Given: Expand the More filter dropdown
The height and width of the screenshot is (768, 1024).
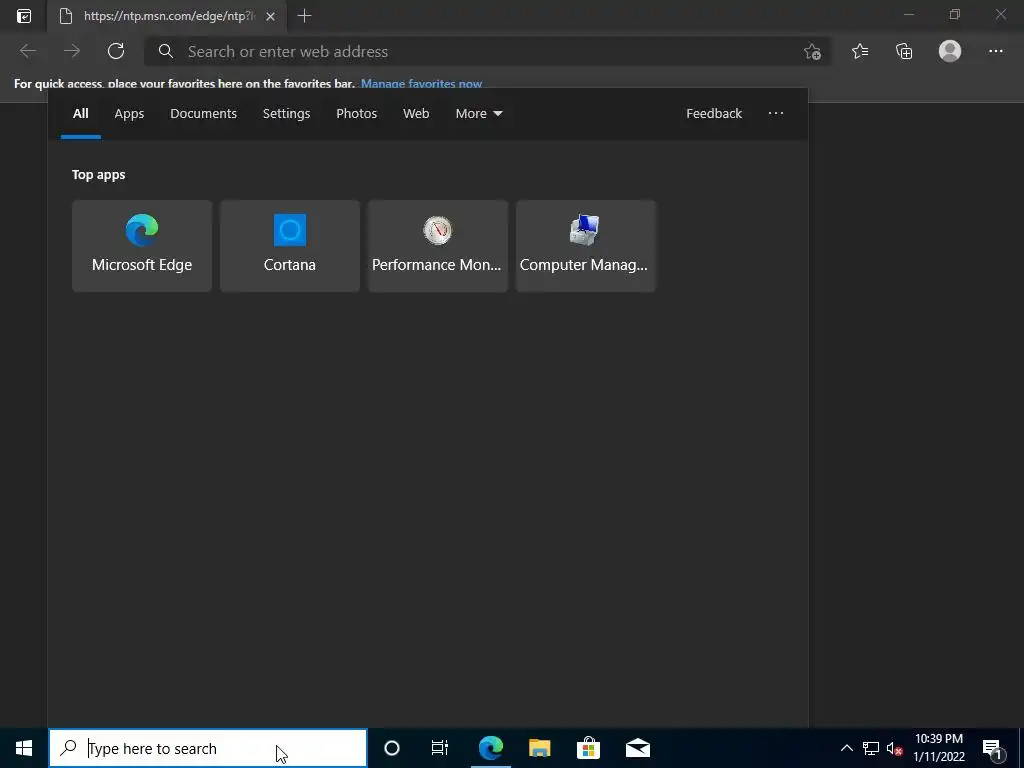Looking at the screenshot, I should 479,114.
